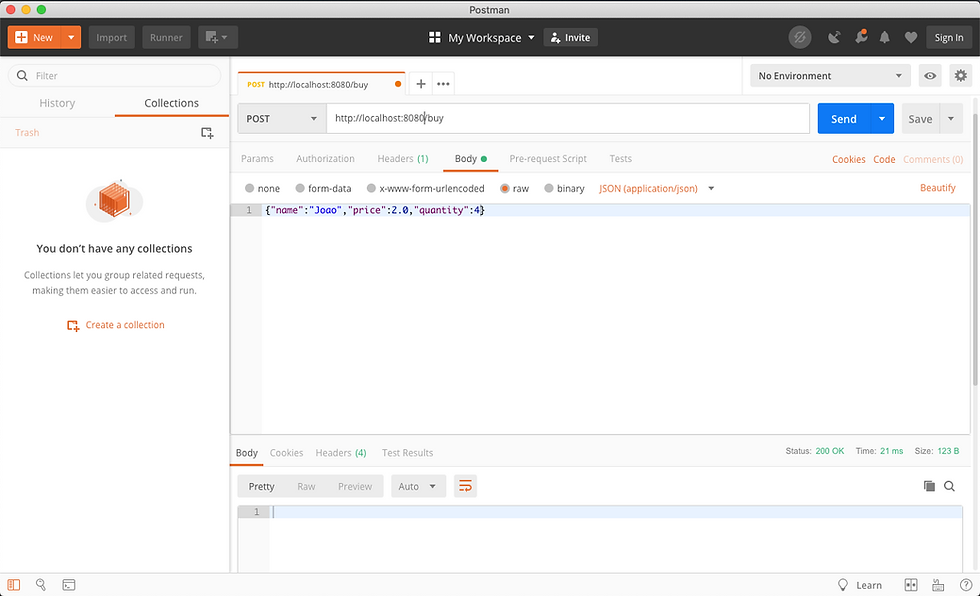
Task: Open manage environments gear icon
Action: coord(960,76)
